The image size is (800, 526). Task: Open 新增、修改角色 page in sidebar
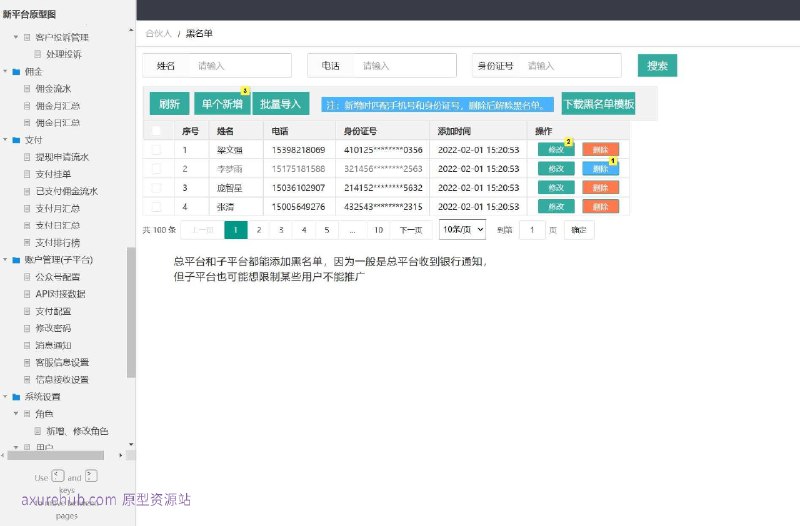(77, 431)
